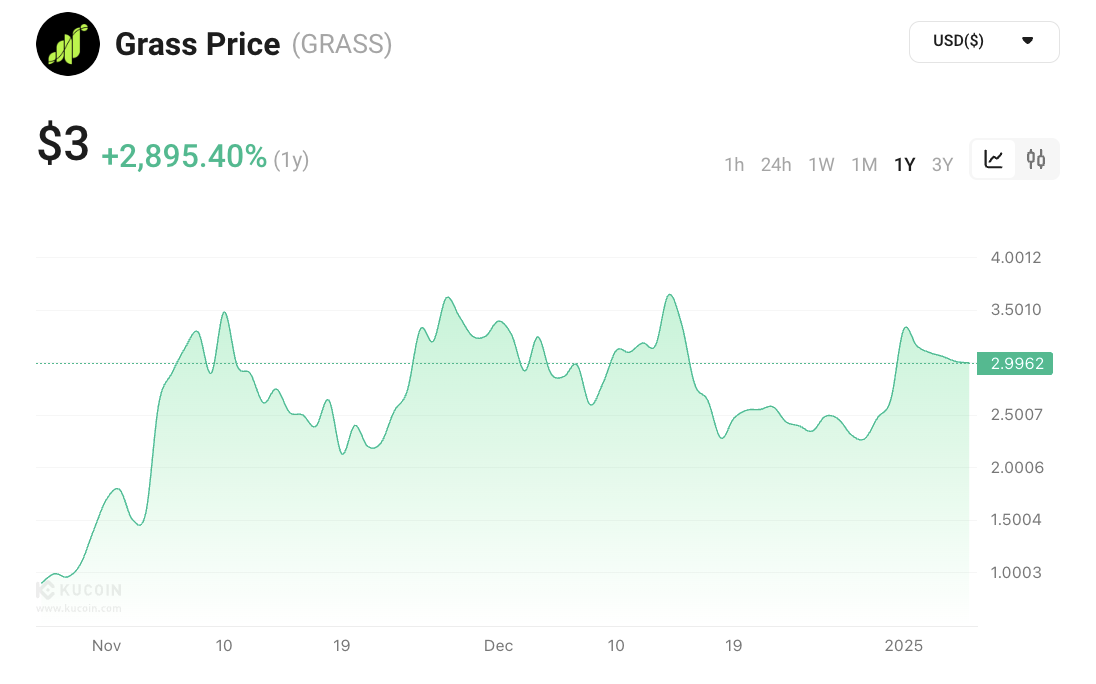Click the 2025 label on time axis
Screen dimensions: 1096x684
click(x=905, y=646)
